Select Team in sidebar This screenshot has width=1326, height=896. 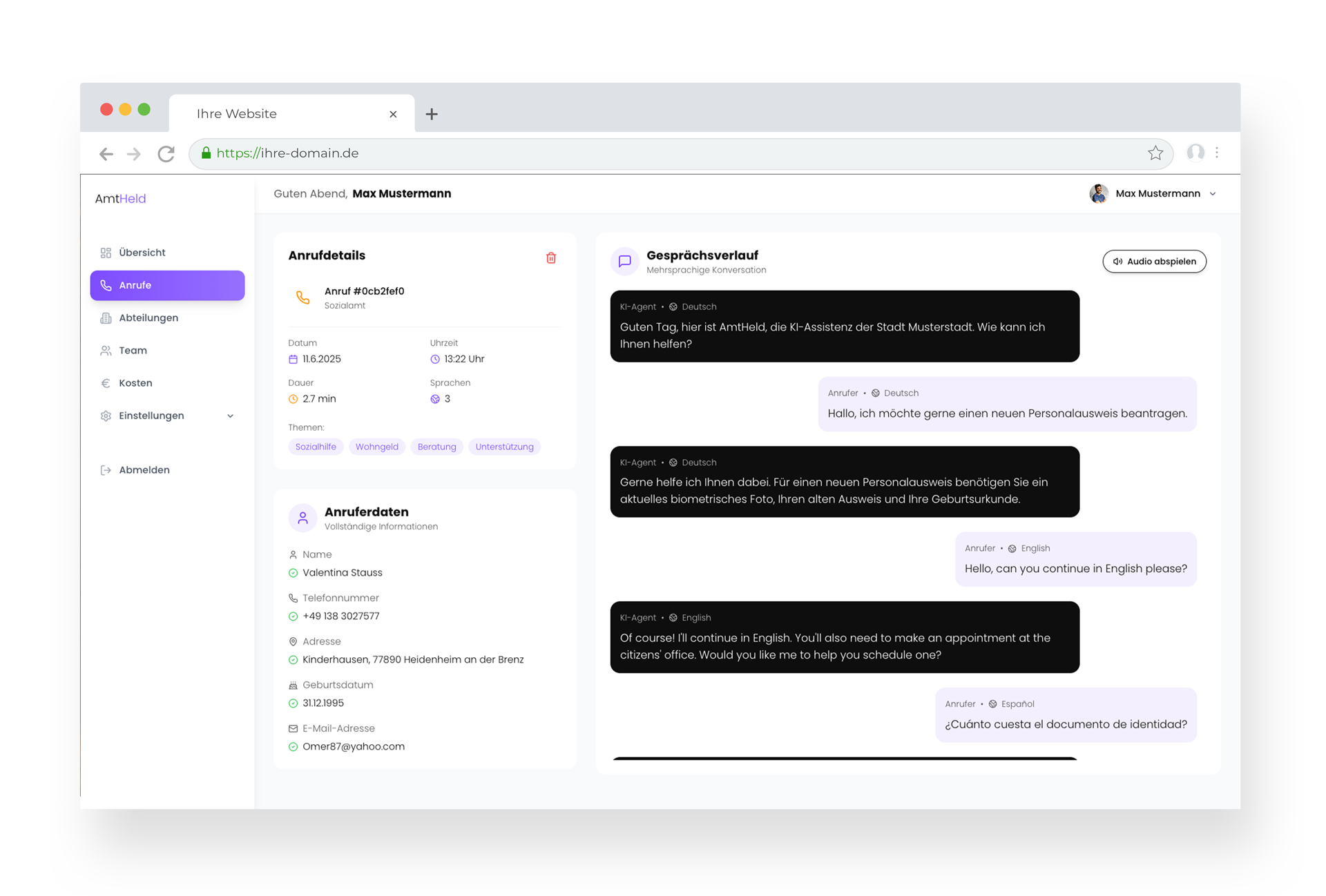133,350
